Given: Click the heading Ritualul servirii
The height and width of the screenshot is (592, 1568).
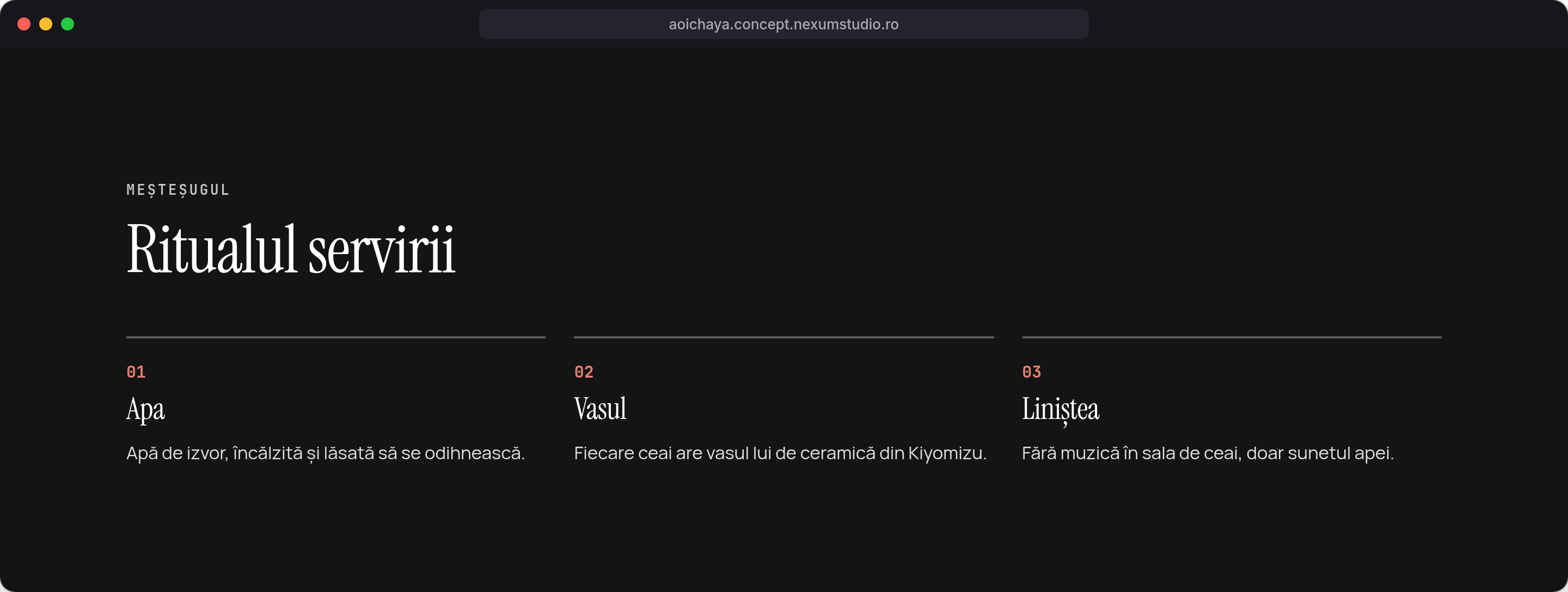Looking at the screenshot, I should click(290, 249).
